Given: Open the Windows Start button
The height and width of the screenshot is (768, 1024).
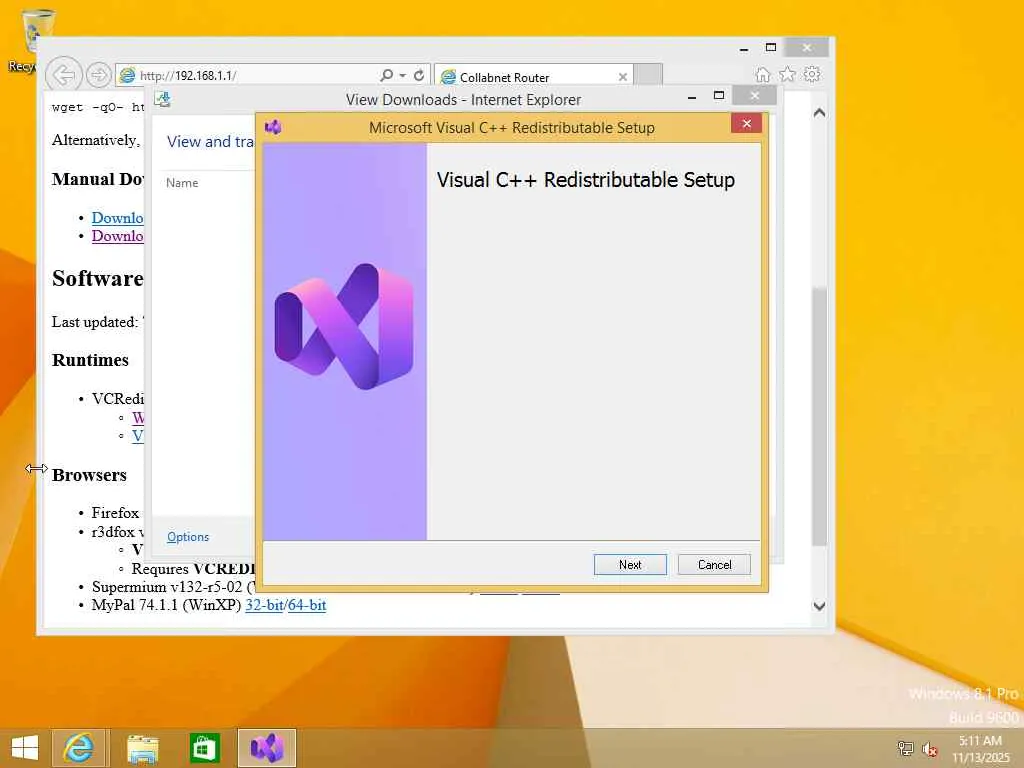Looking at the screenshot, I should pyautogui.click(x=25, y=748).
